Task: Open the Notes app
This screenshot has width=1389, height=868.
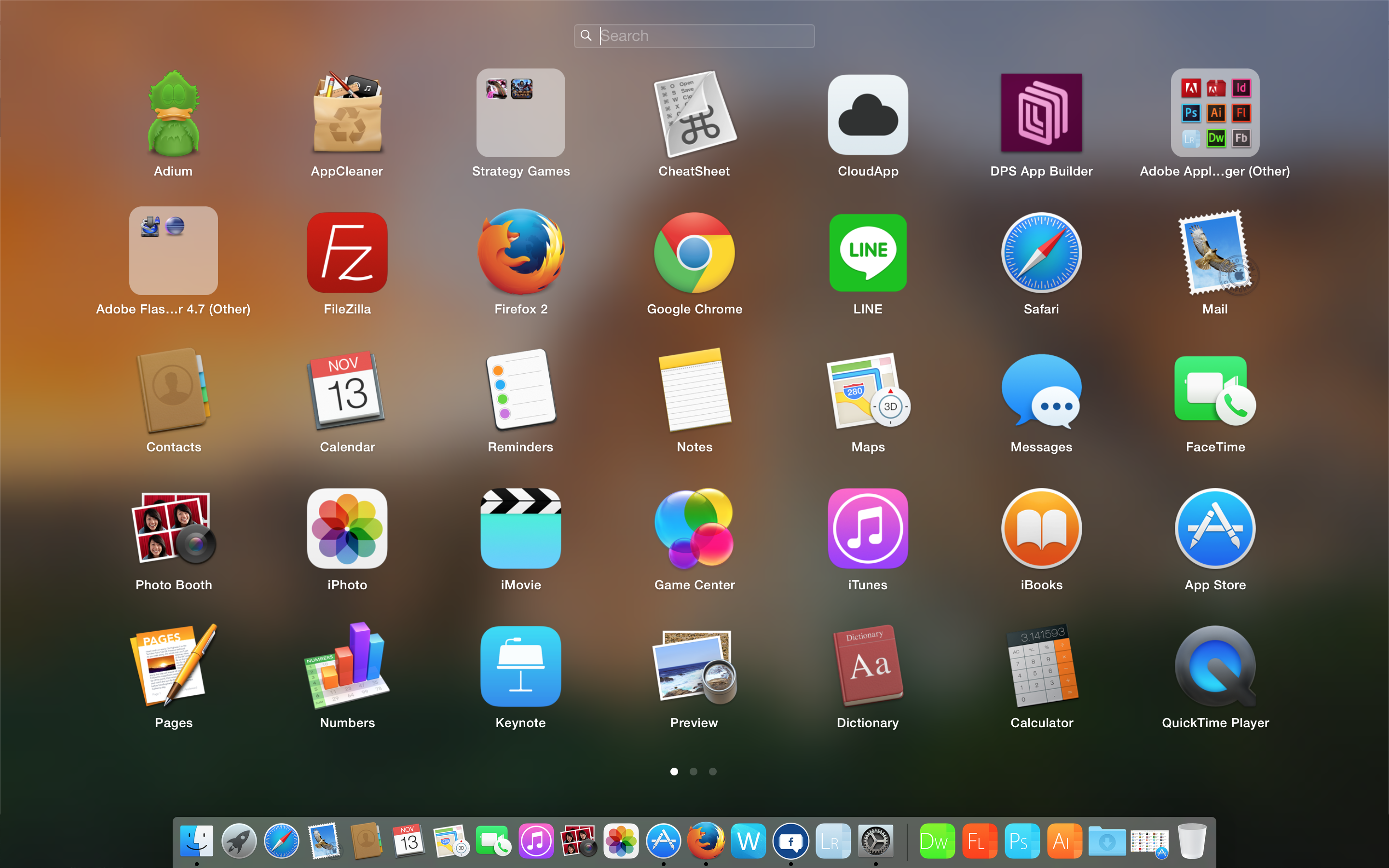Action: pyautogui.click(x=694, y=389)
